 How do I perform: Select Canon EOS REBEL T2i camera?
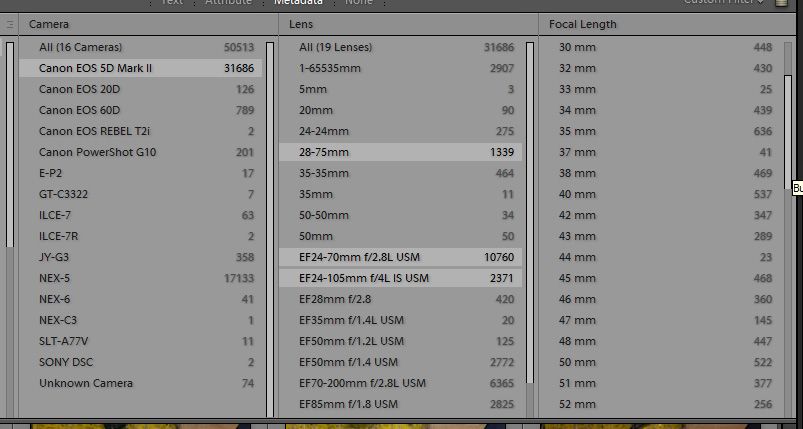(x=140, y=131)
